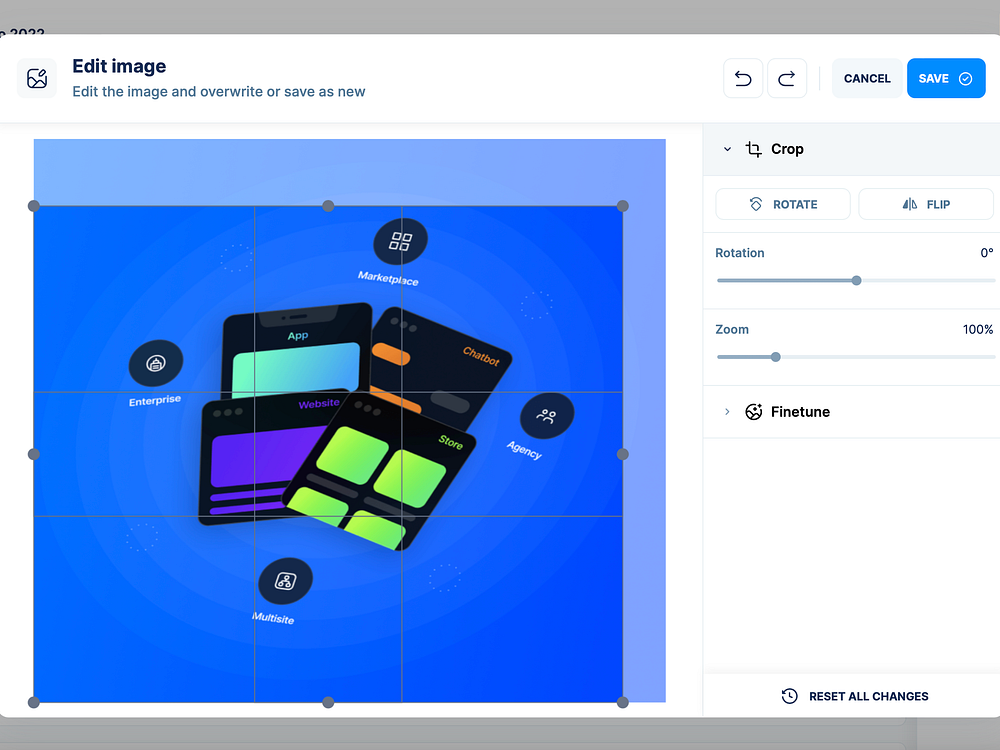Click the Zoom slider handle
The image size is (1000, 750).
tap(776, 357)
